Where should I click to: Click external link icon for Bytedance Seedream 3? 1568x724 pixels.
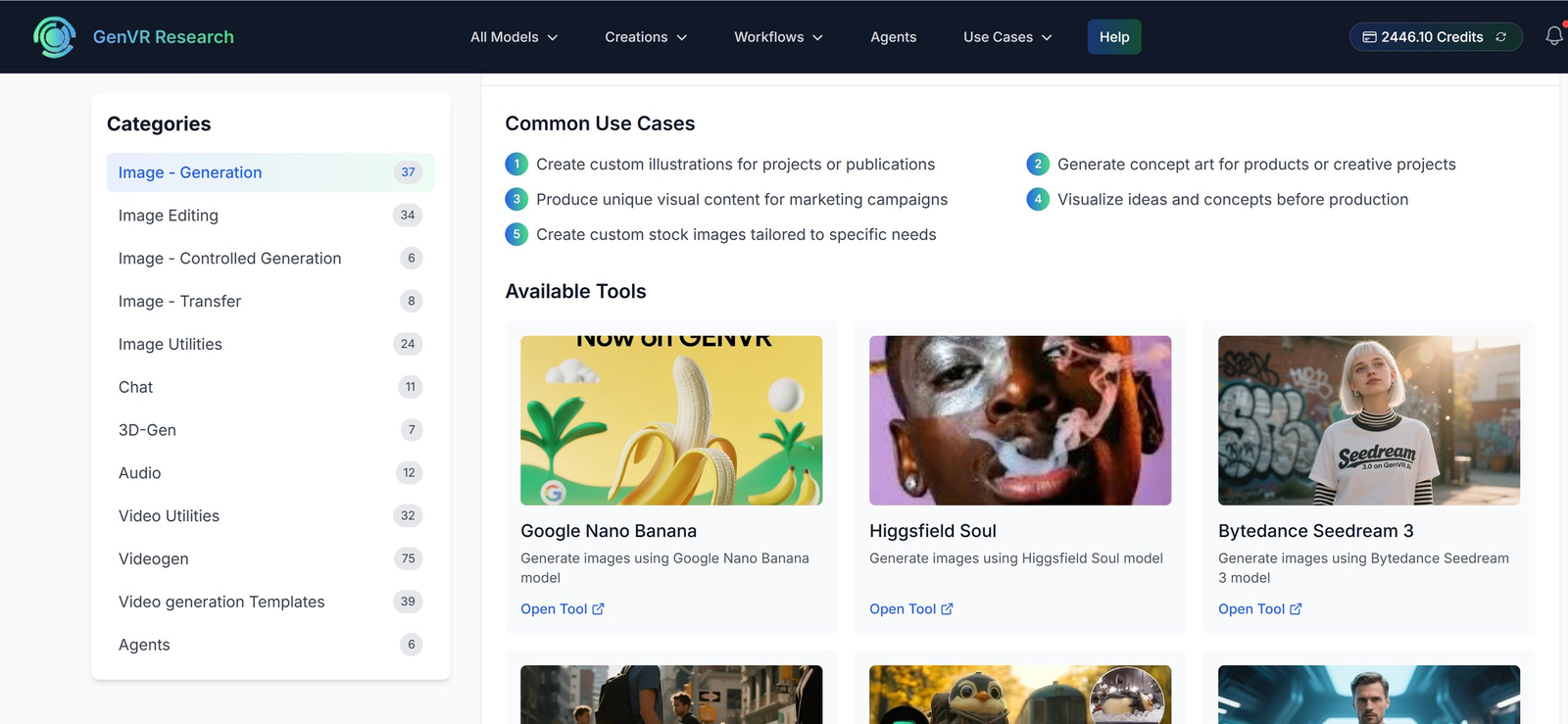[1296, 609]
